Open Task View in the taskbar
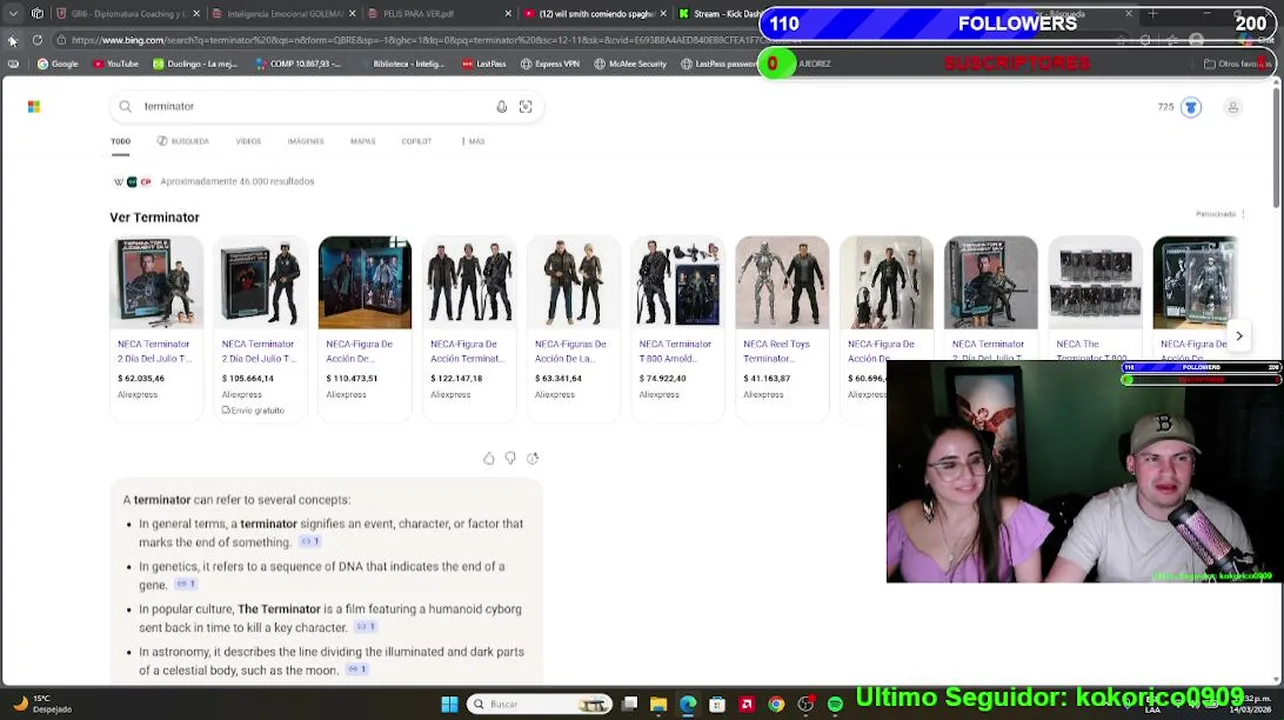The height and width of the screenshot is (720, 1284). (x=629, y=704)
